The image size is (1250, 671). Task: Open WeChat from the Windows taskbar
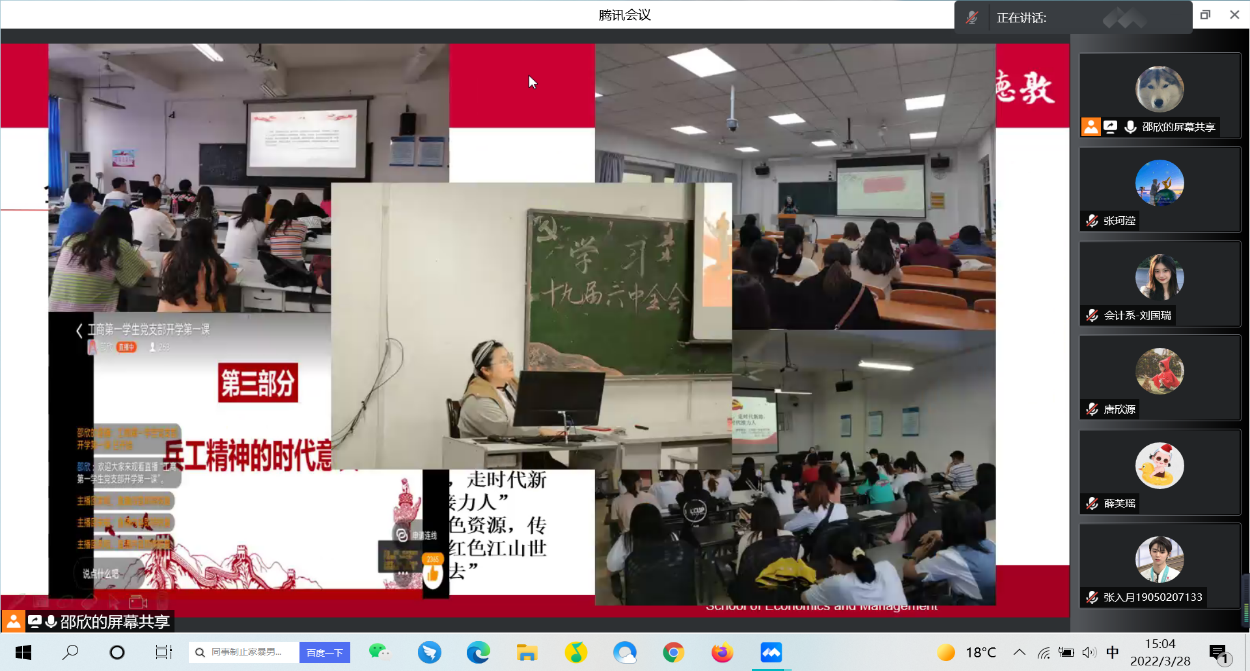coord(379,653)
